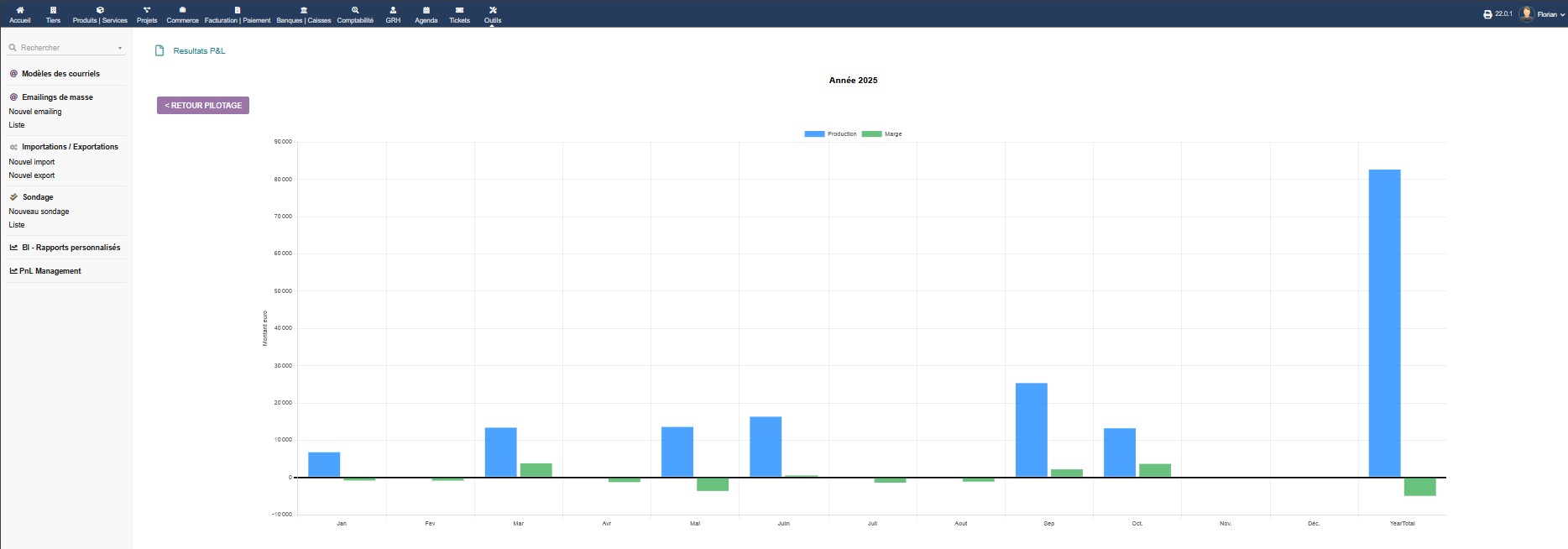Open Emailings de masse section
1568x549 pixels.
tap(57, 97)
